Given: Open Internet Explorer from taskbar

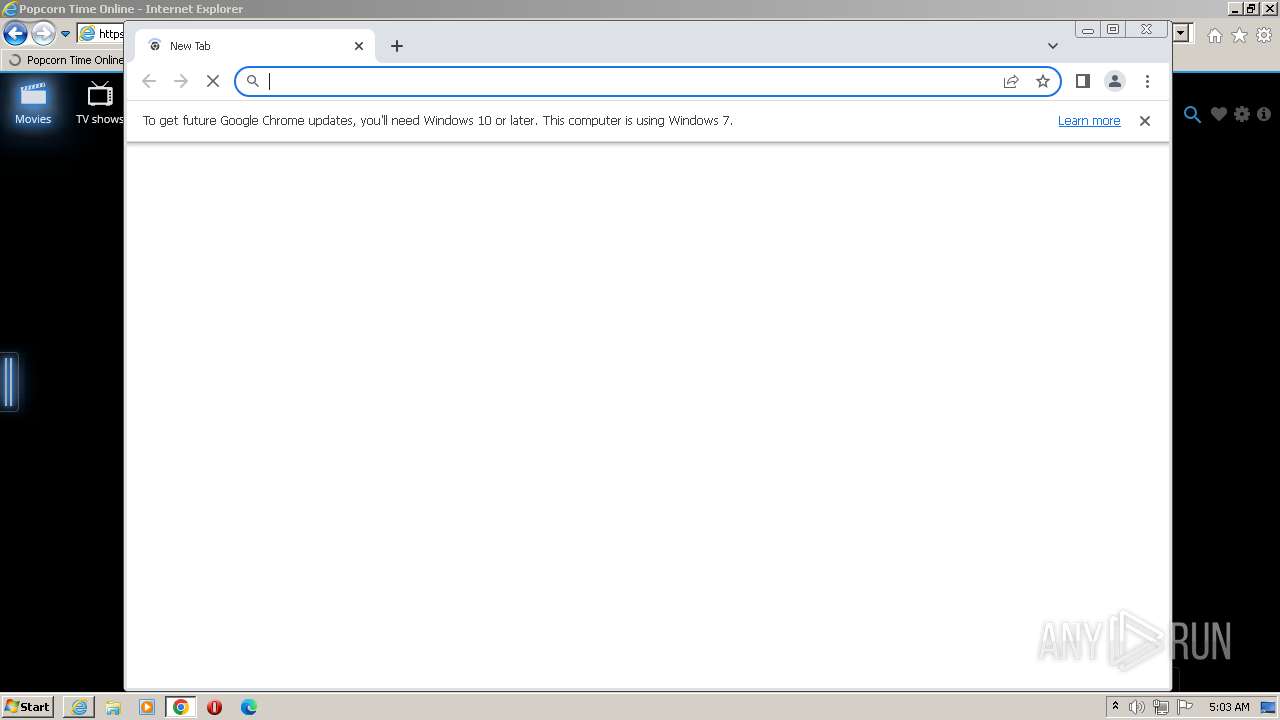Looking at the screenshot, I should click(79, 707).
